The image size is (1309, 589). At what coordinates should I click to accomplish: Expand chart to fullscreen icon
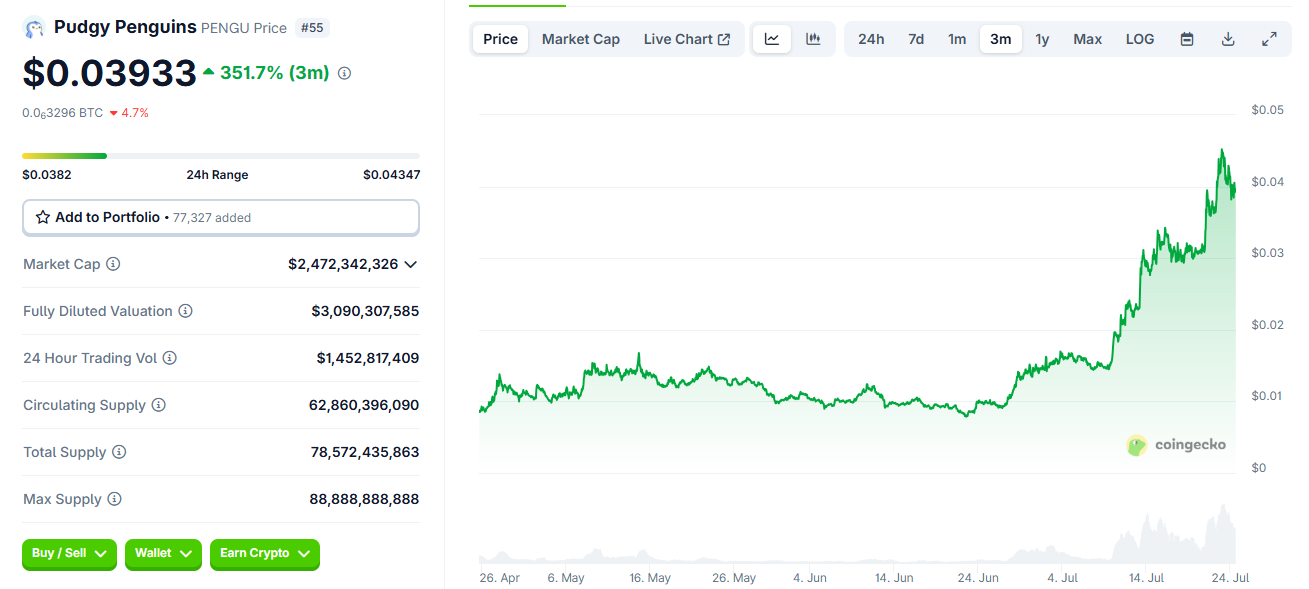pos(1269,39)
